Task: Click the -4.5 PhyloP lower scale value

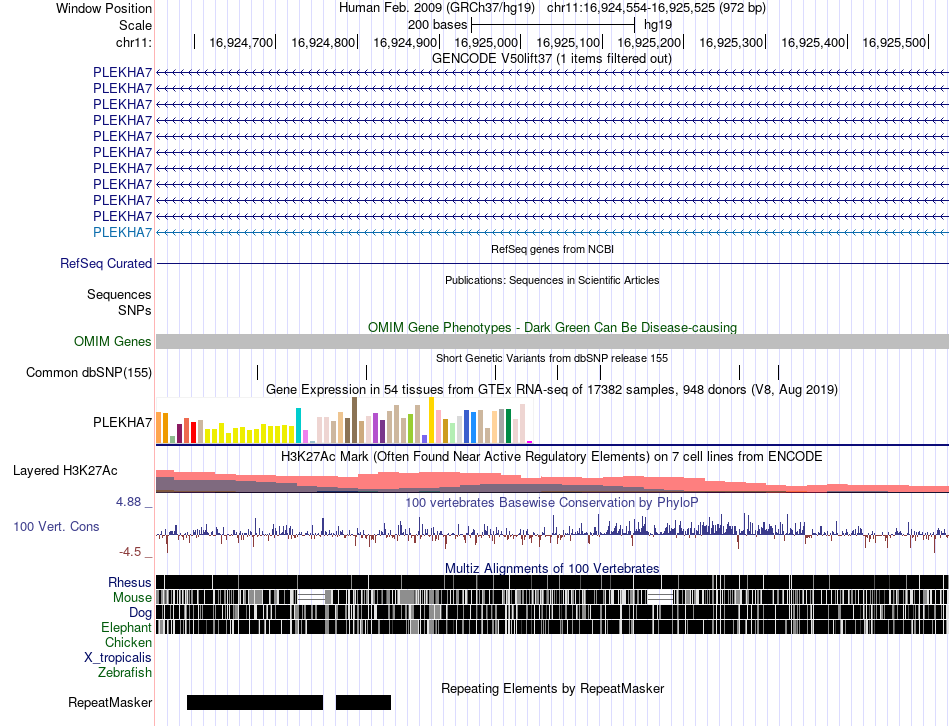Action: tap(130, 552)
